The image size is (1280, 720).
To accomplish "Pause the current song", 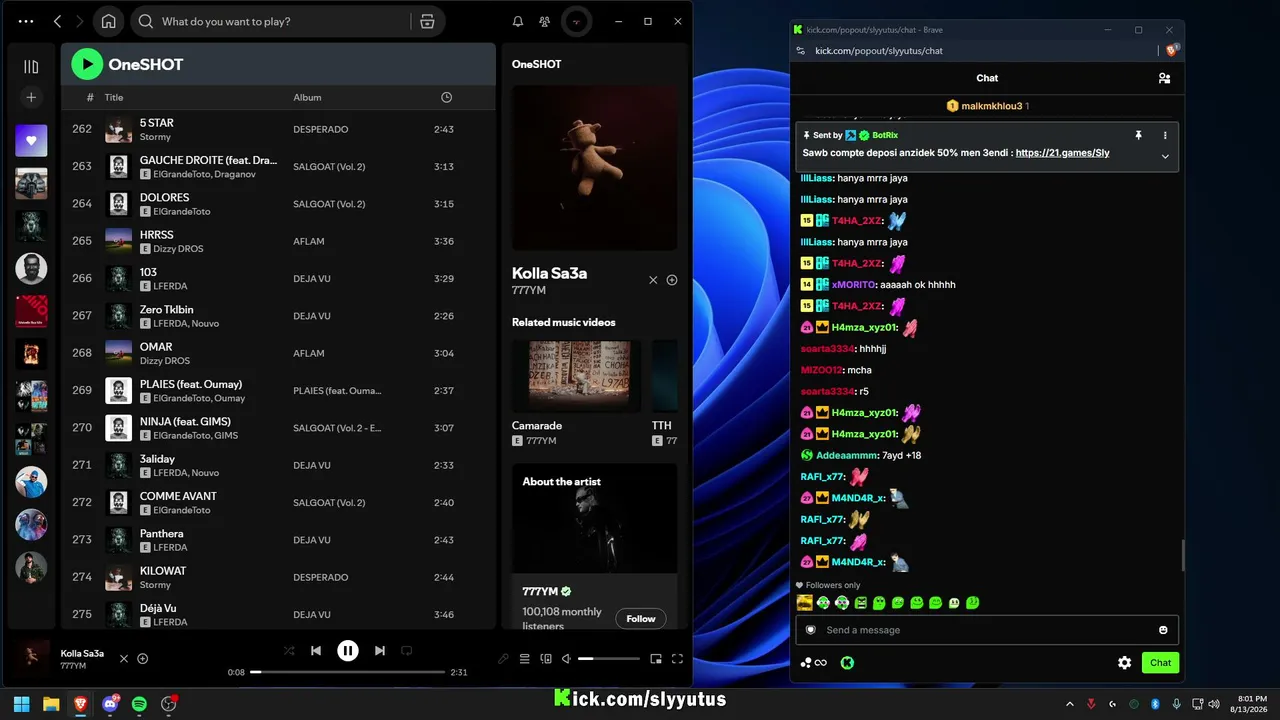I will point(347,650).
